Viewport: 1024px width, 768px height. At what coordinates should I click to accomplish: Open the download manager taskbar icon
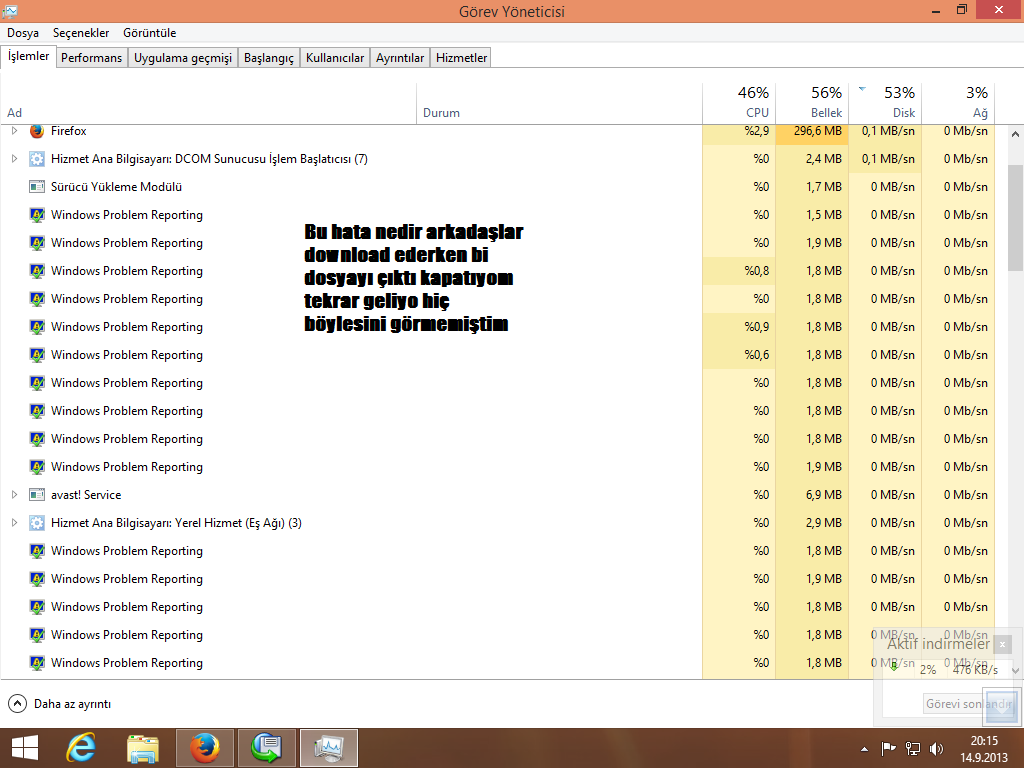[x=266, y=748]
